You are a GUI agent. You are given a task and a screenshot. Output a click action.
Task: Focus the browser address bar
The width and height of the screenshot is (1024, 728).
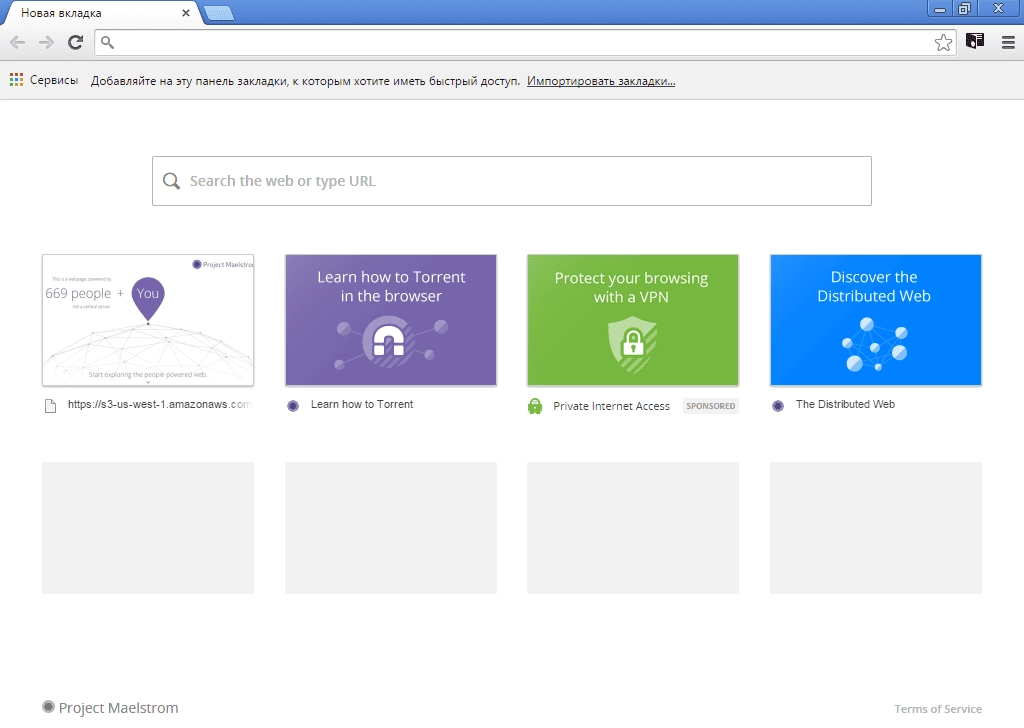[526, 43]
